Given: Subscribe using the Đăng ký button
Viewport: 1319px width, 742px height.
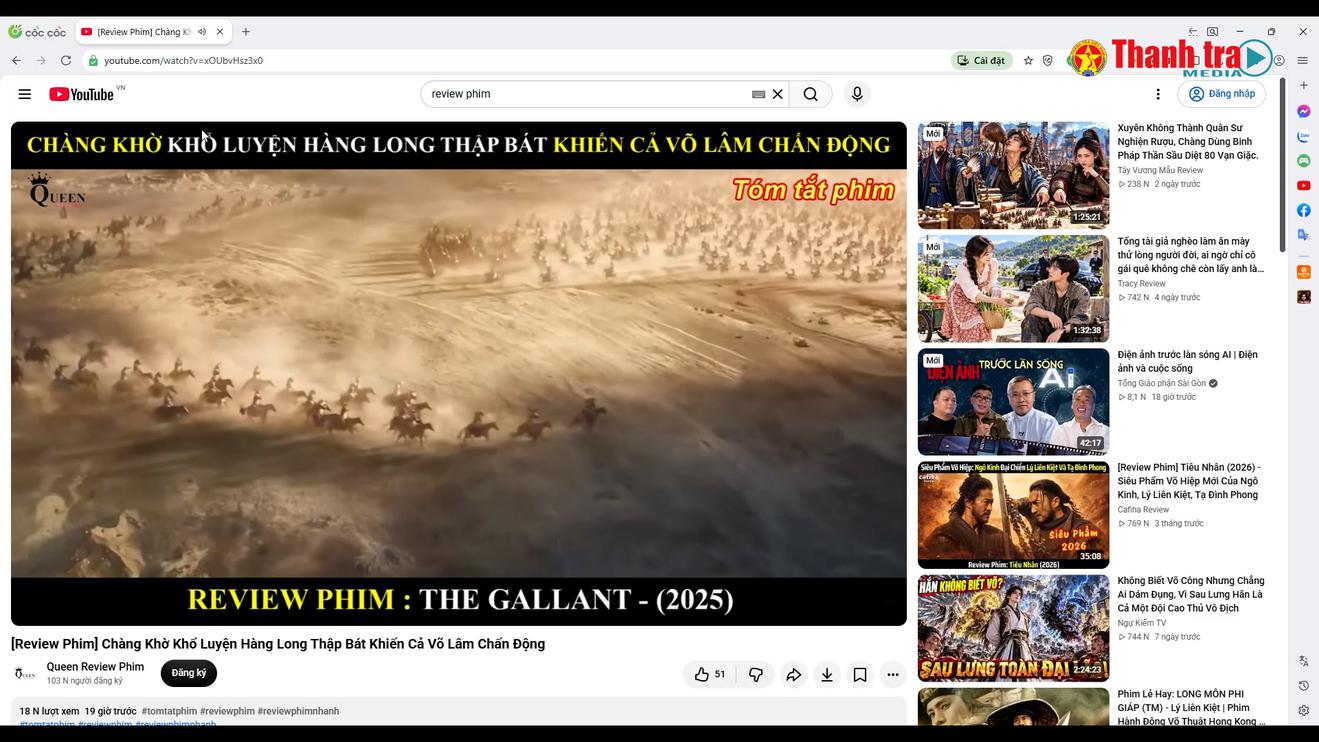Looking at the screenshot, I should (188, 673).
